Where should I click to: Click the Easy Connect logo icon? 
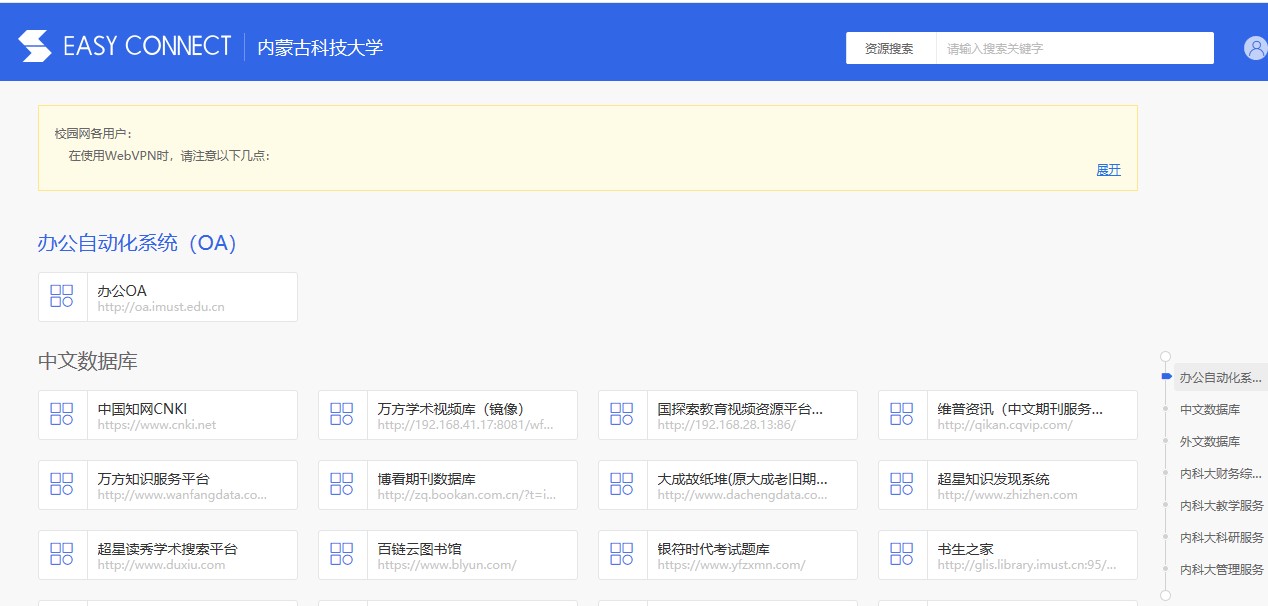tap(36, 44)
